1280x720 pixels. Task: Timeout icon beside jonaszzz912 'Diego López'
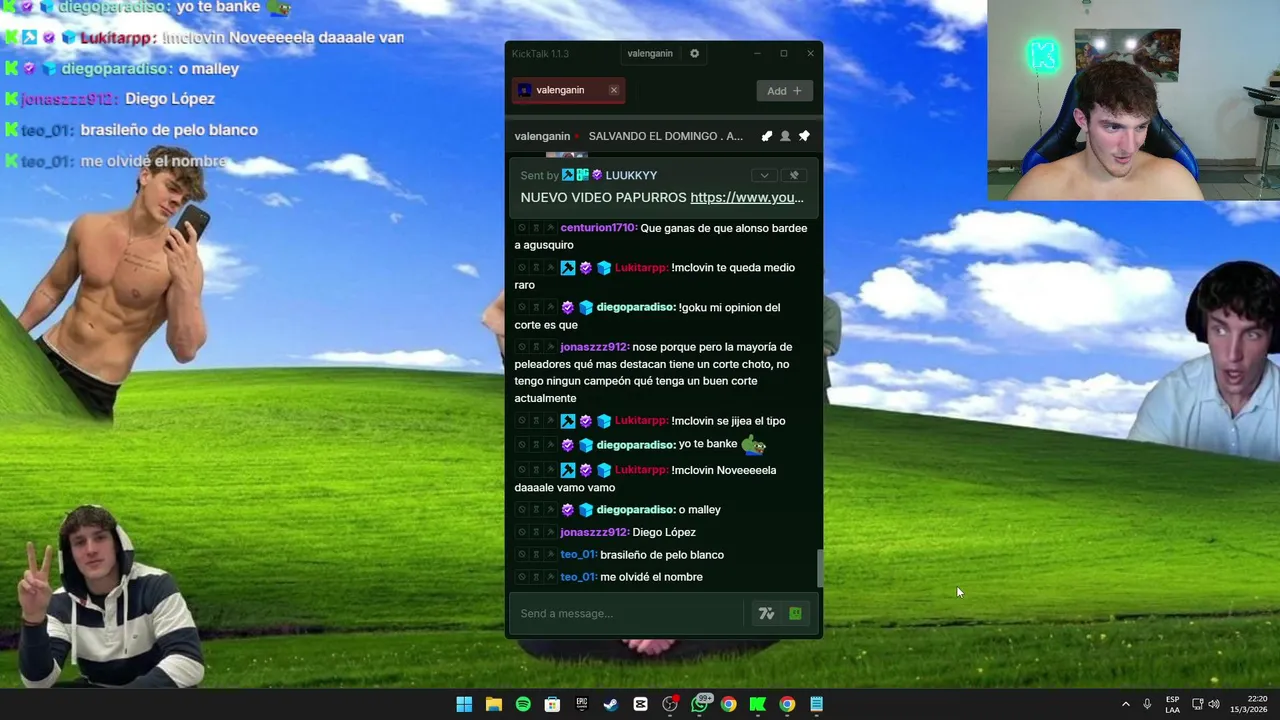tap(536, 532)
